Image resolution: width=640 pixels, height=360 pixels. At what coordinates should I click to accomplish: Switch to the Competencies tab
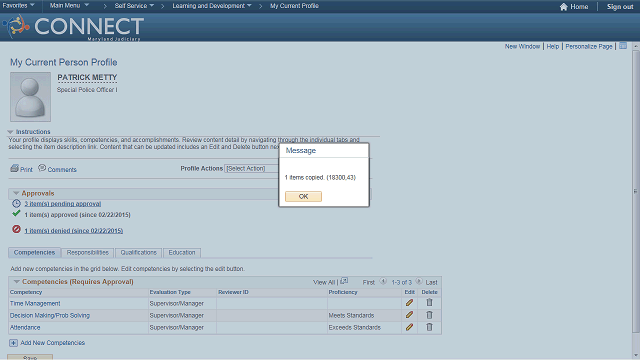[34, 253]
